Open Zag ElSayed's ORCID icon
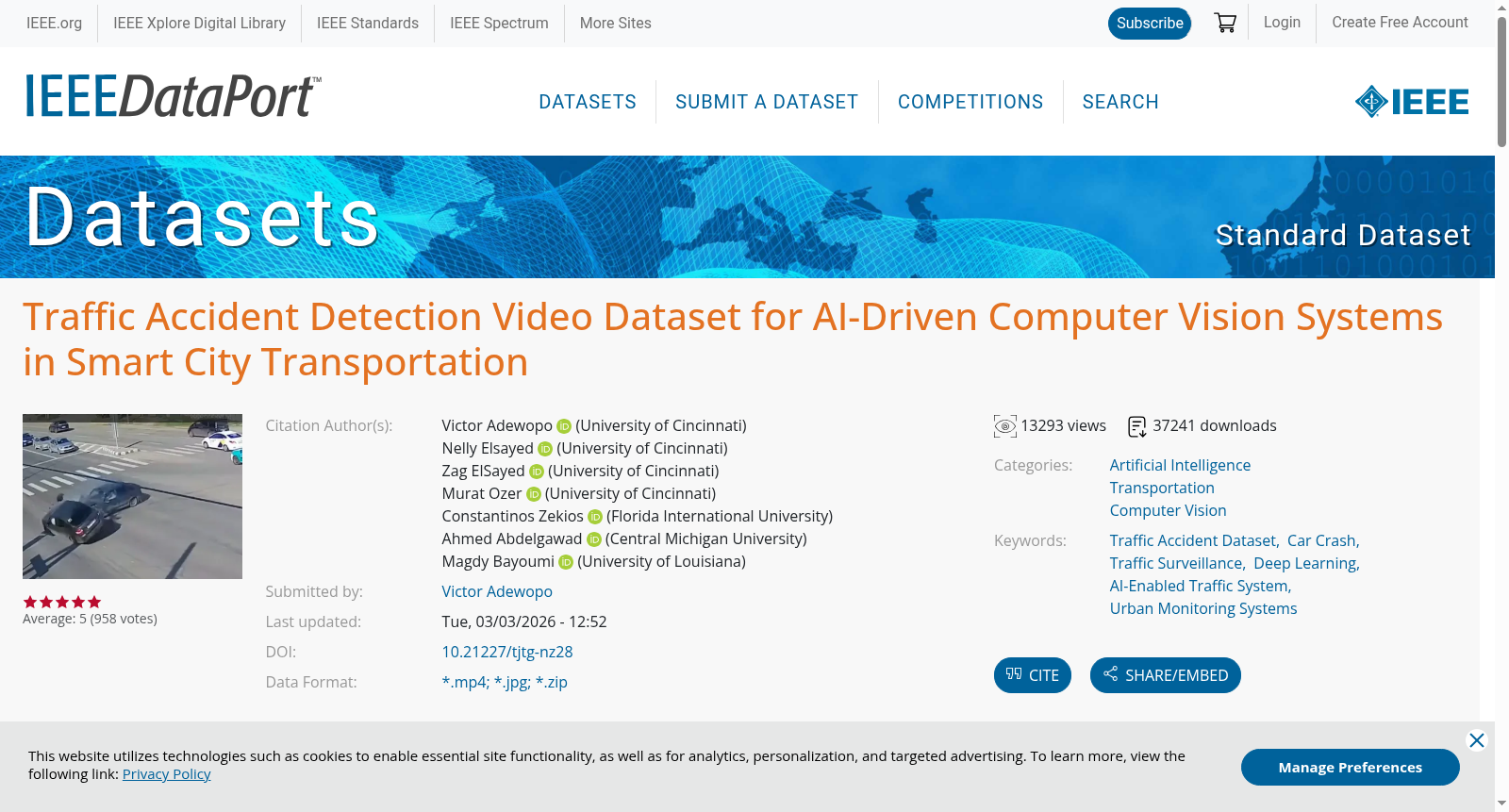Screen dimensions: 1509x812 coord(537,472)
